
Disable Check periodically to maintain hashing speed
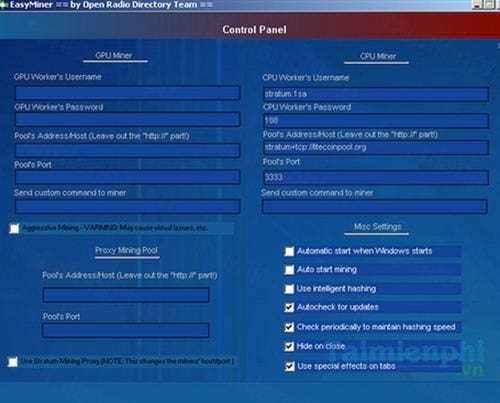click(x=289, y=327)
